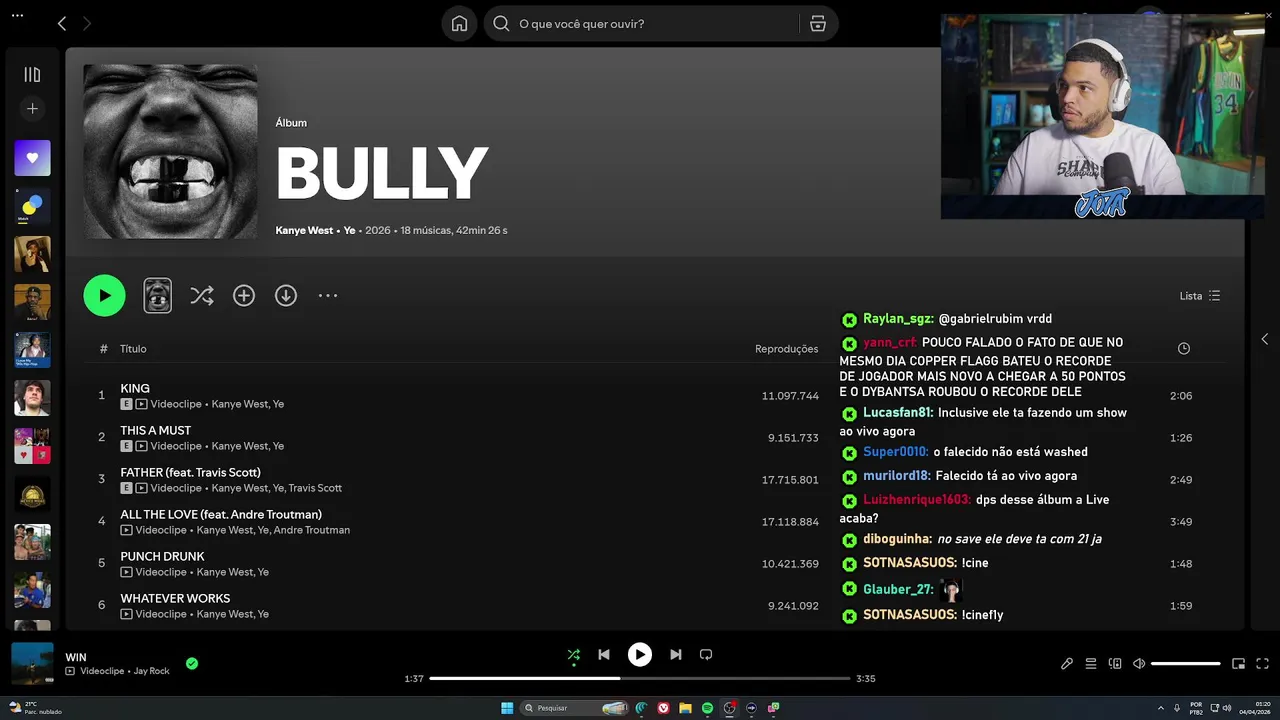Toggle Your Library sidebar icon
1280x720 pixels.
click(32, 74)
